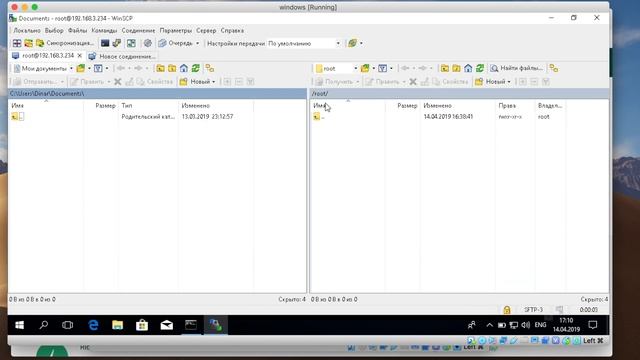Sort local files by Размер column
The image size is (640, 360).
coord(105,105)
